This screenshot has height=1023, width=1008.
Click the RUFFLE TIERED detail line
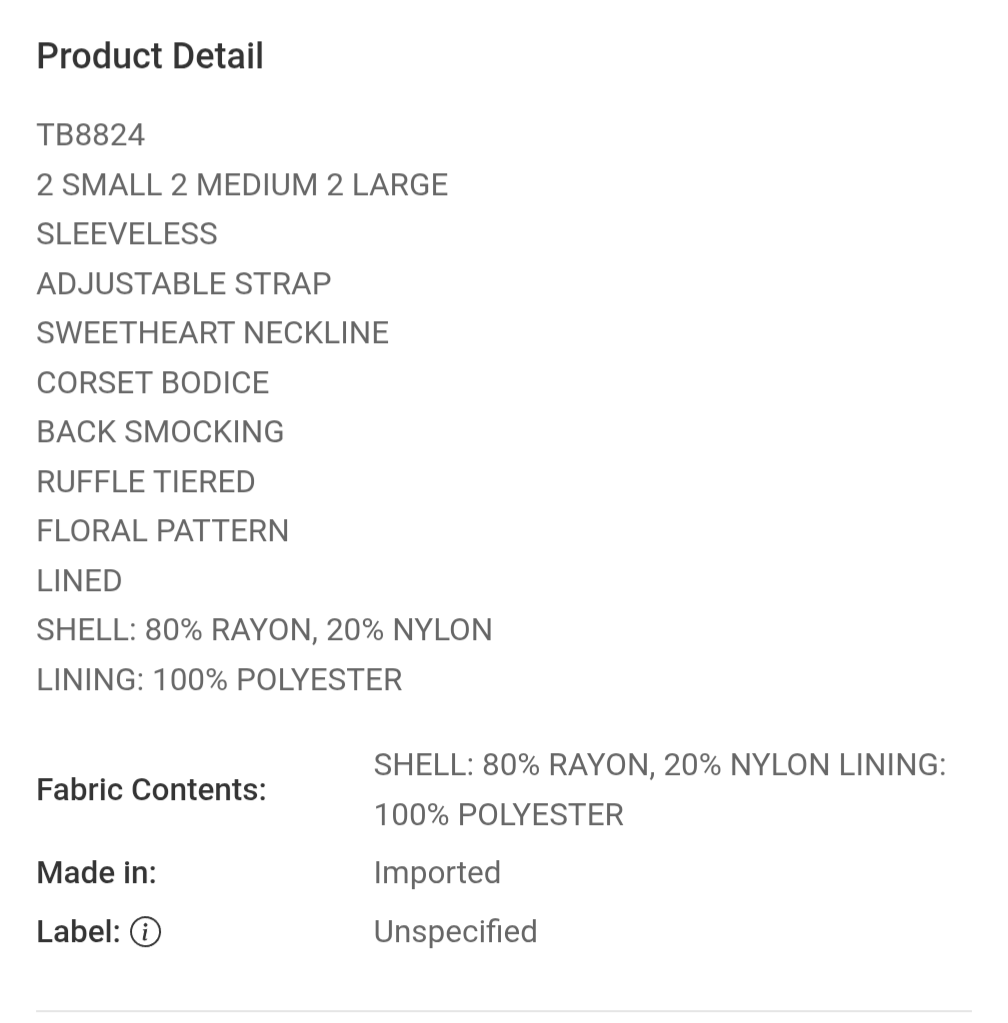point(145,481)
